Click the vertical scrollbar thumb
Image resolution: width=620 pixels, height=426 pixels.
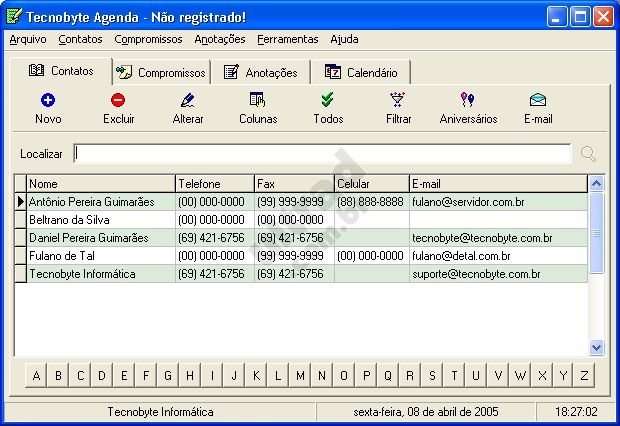click(x=596, y=233)
